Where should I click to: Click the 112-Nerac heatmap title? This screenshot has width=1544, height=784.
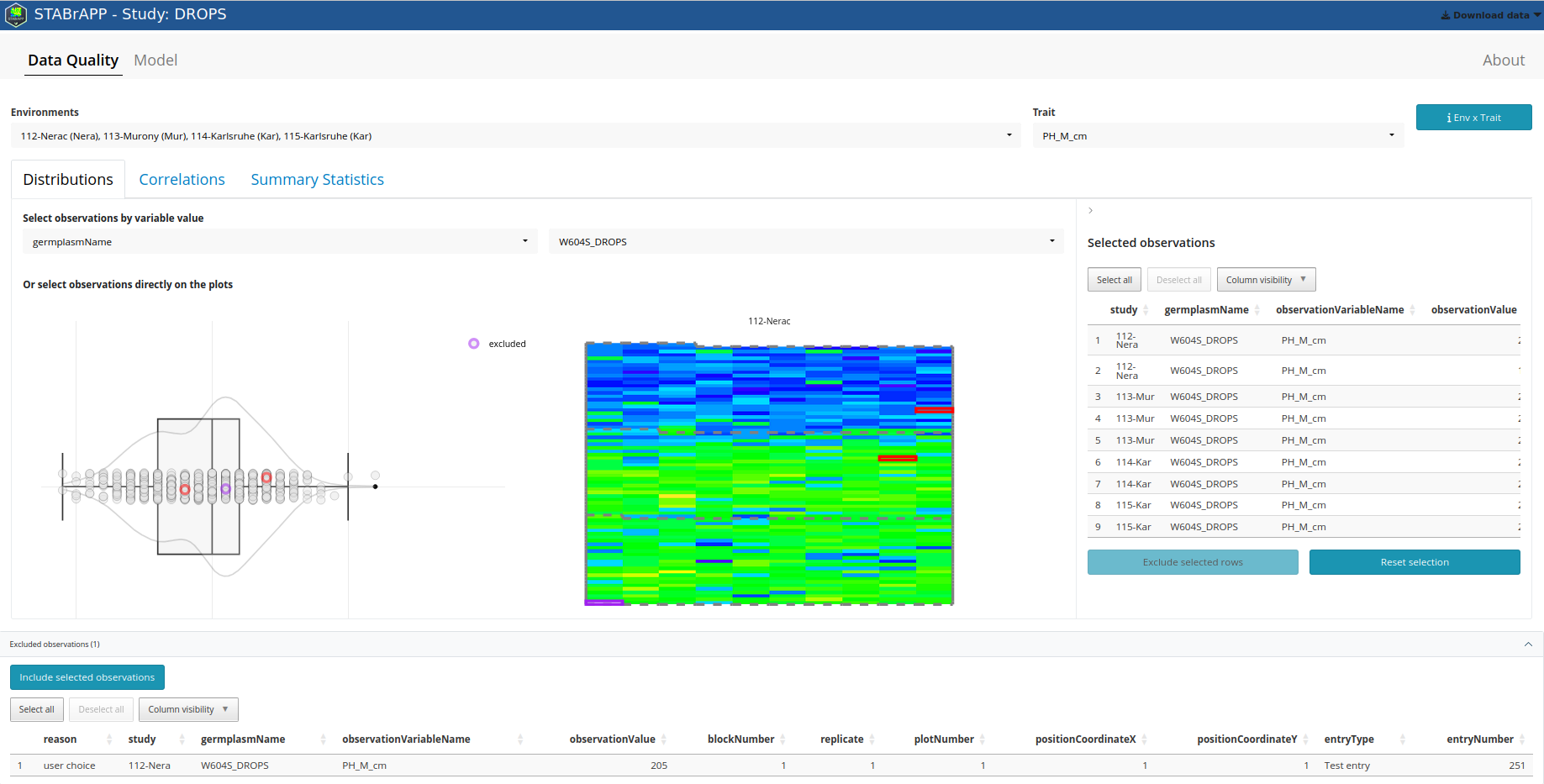[769, 321]
